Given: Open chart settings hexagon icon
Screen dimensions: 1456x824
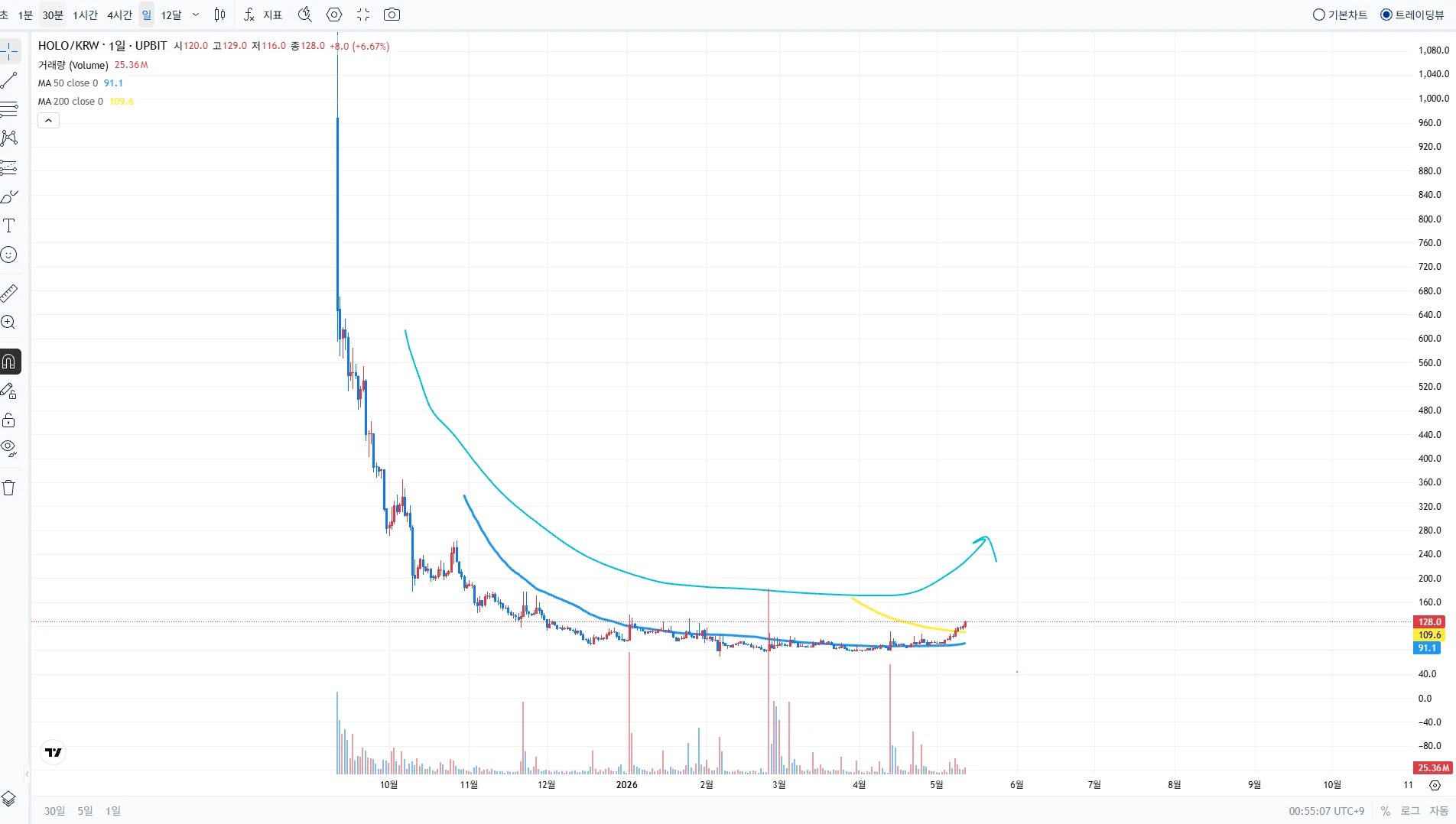Looking at the screenshot, I should click(334, 15).
